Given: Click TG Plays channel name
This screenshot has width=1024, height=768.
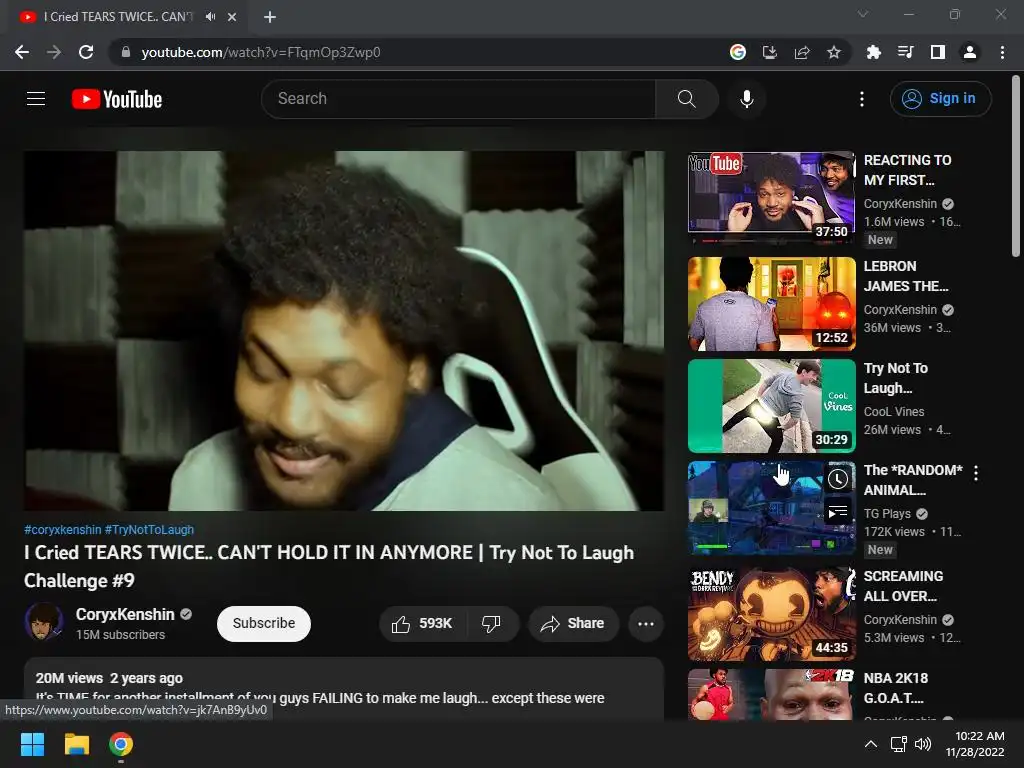Looking at the screenshot, I should [887, 514].
